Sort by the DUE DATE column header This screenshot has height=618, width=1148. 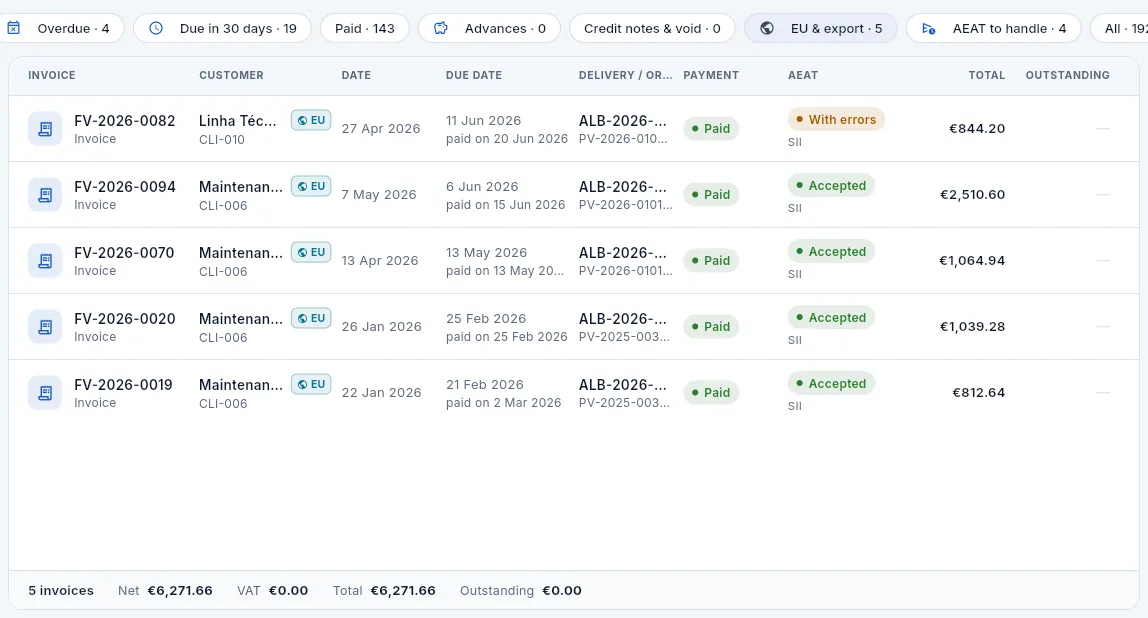click(474, 75)
